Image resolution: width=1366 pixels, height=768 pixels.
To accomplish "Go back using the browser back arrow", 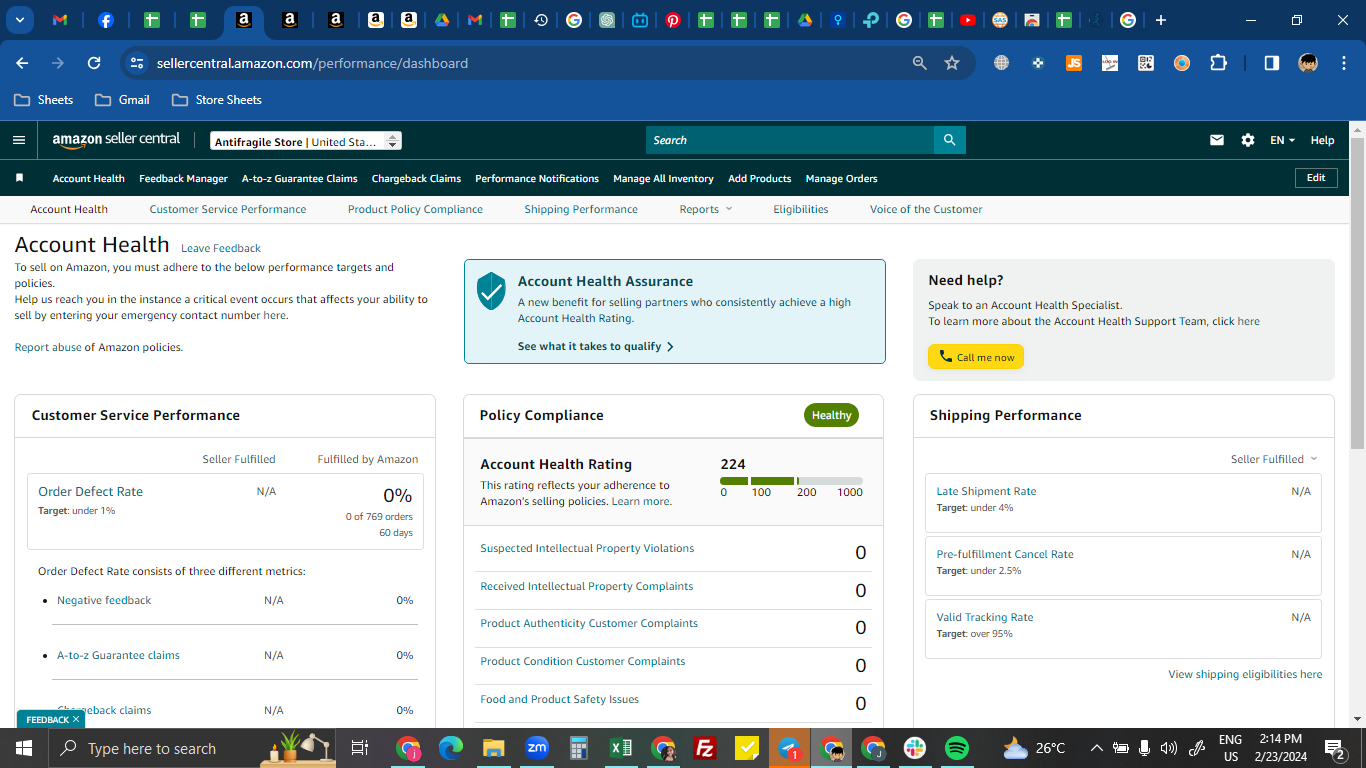I will [22, 63].
